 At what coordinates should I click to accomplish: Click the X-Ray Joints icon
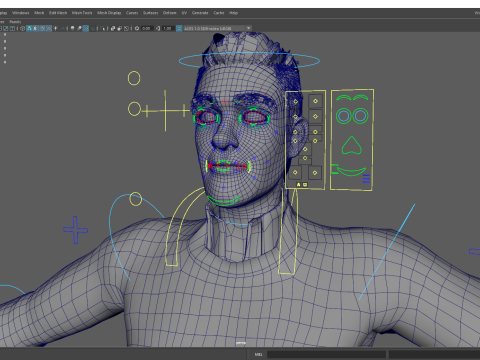click(126, 28)
